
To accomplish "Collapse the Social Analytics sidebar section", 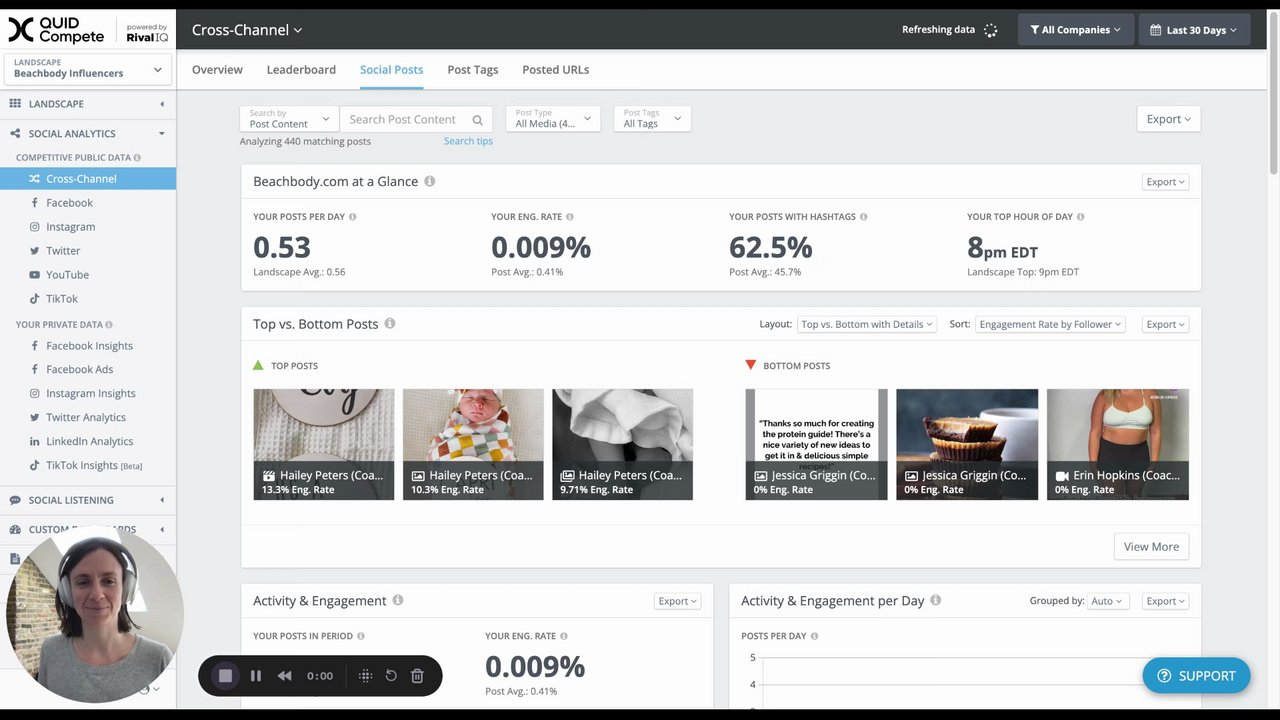I will click(88, 134).
